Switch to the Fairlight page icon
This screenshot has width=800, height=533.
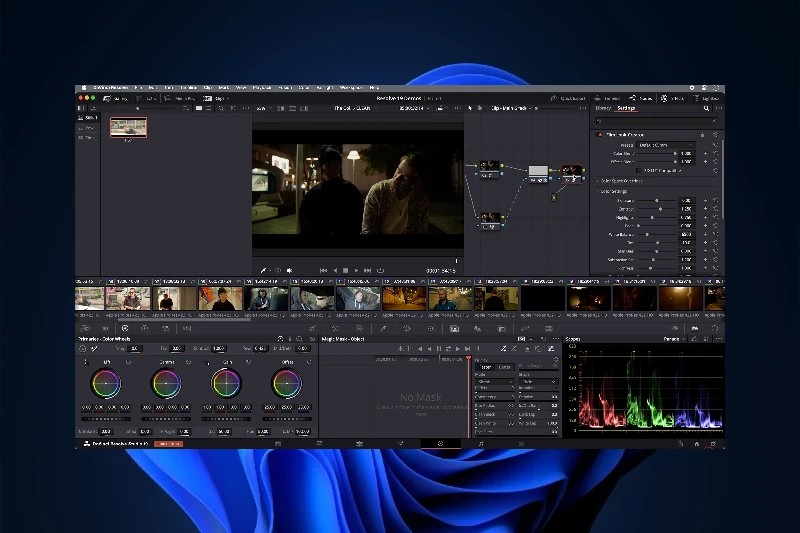pyautogui.click(x=481, y=444)
